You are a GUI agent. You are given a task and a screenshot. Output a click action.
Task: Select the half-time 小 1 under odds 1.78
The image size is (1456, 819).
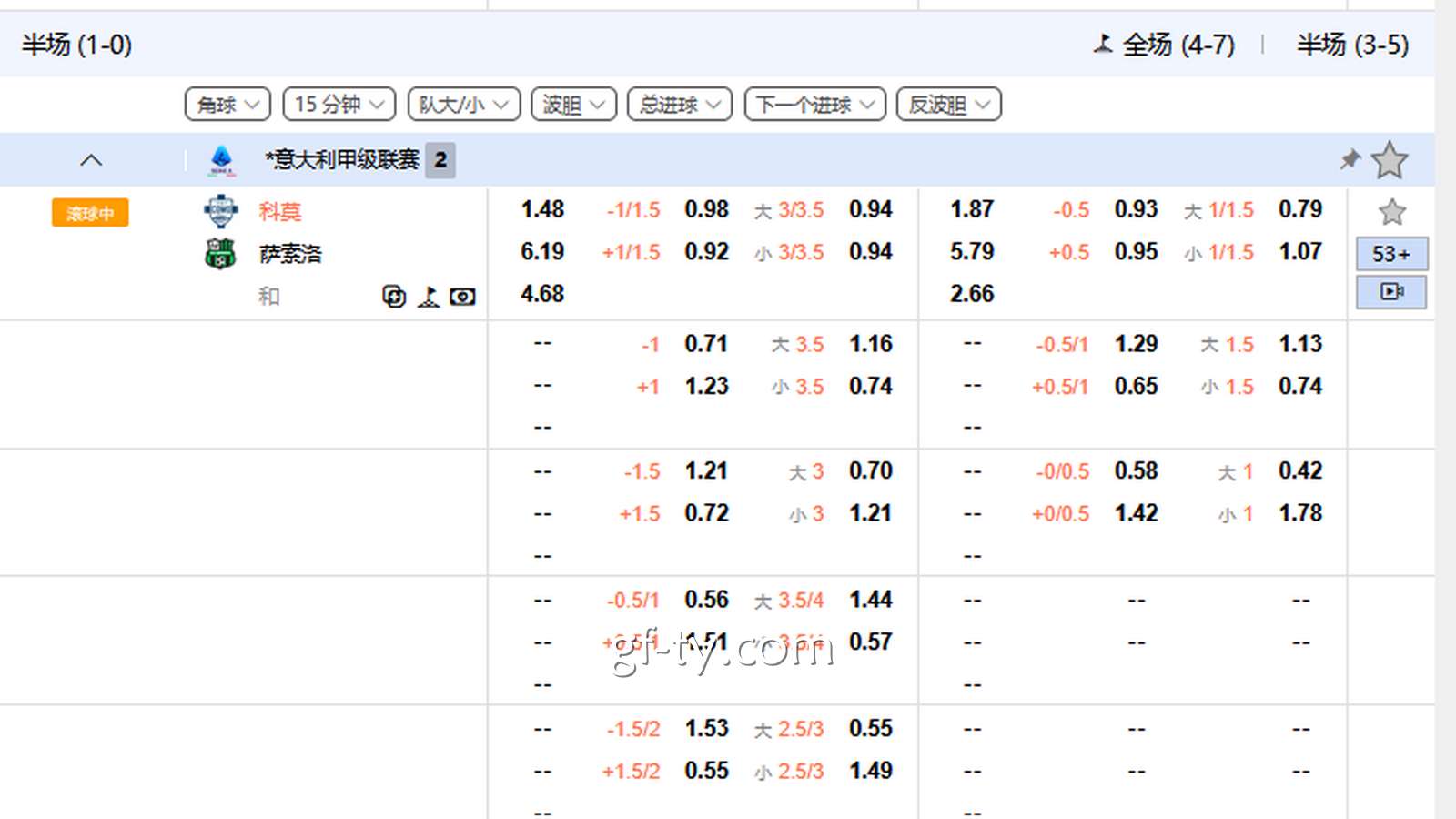(x=1300, y=513)
